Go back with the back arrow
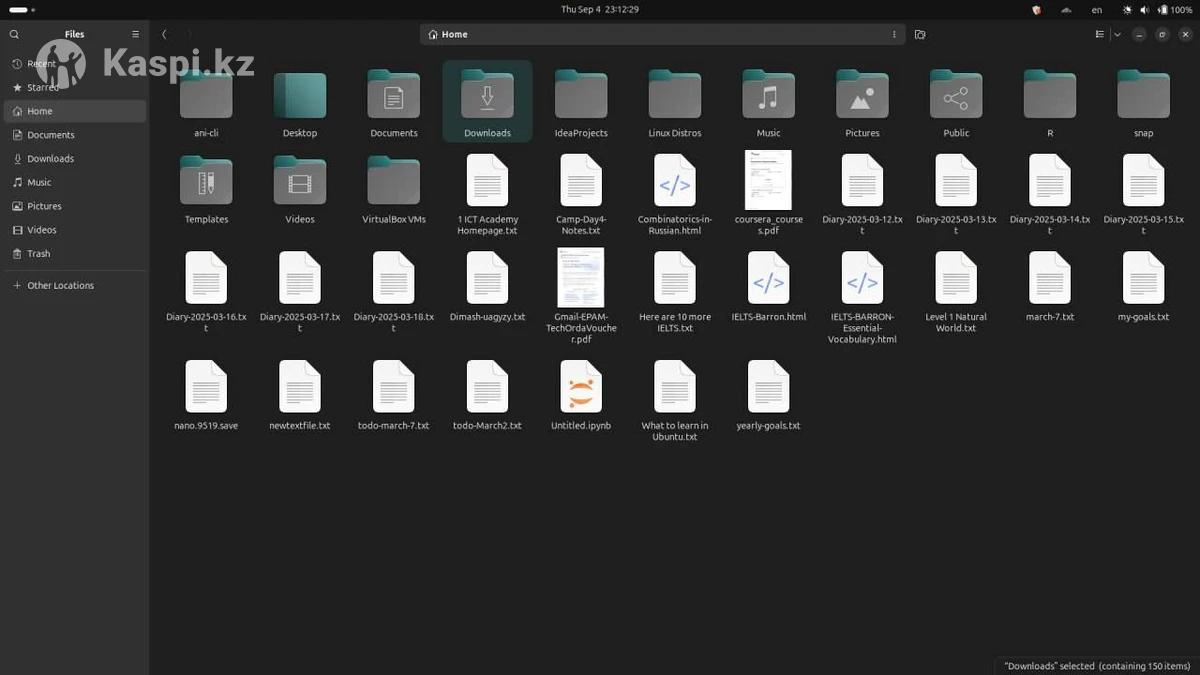This screenshot has width=1200, height=675. 164,34
